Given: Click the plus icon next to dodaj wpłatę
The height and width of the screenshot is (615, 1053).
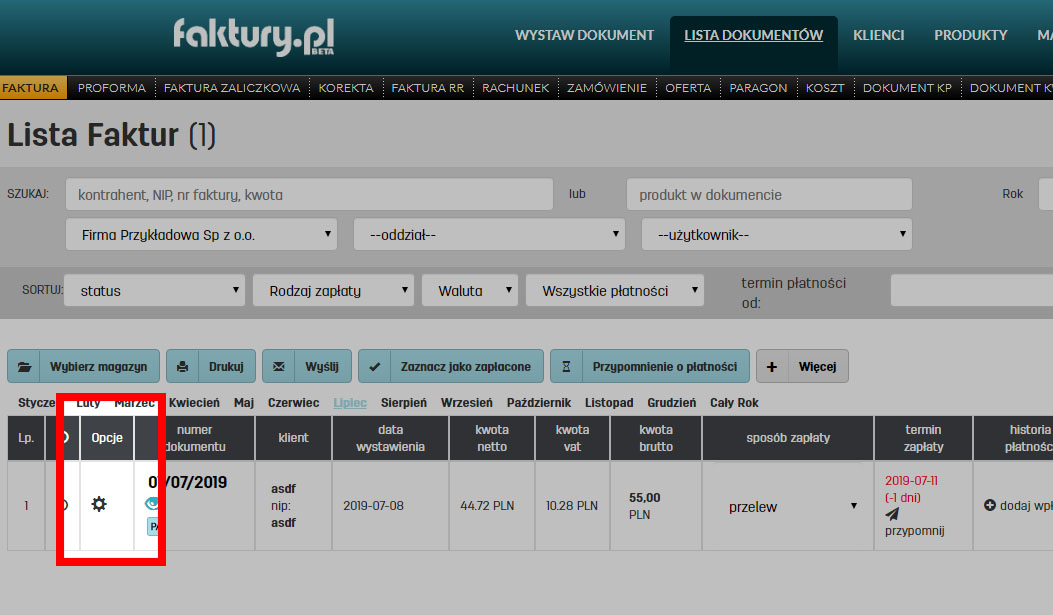Looking at the screenshot, I should coord(990,504).
